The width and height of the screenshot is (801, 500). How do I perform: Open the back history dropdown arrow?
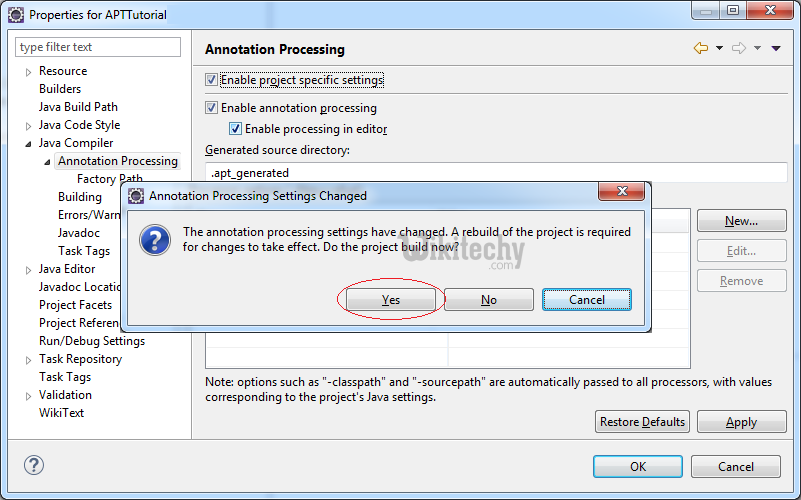click(719, 48)
